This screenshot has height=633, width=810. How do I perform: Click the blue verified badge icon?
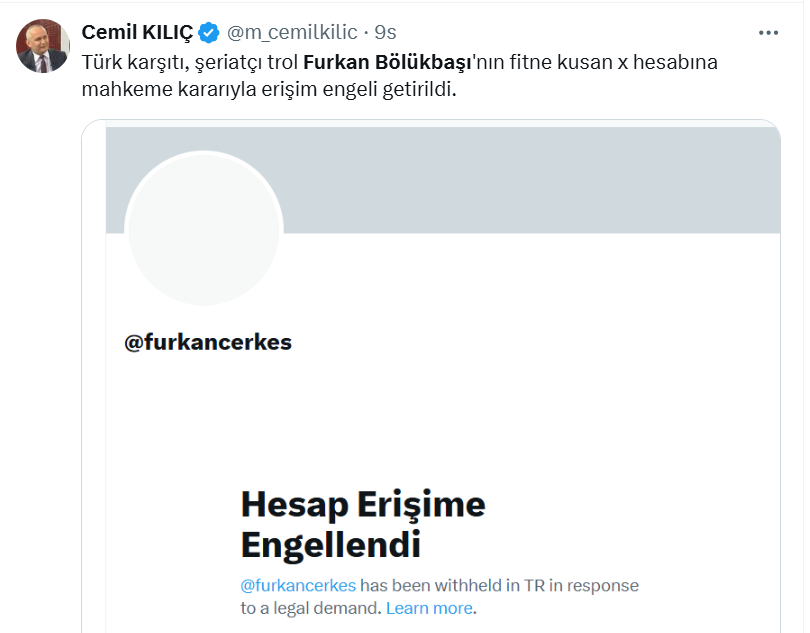pyautogui.click(x=208, y=32)
